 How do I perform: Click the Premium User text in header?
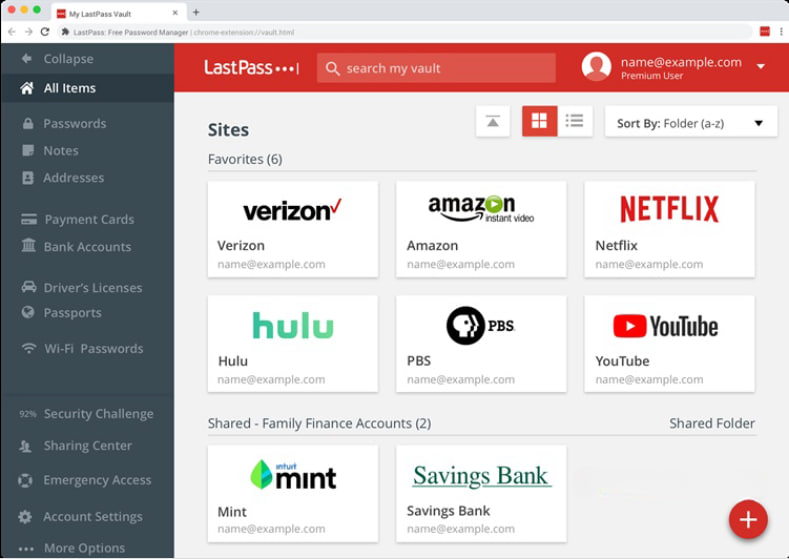coord(652,76)
